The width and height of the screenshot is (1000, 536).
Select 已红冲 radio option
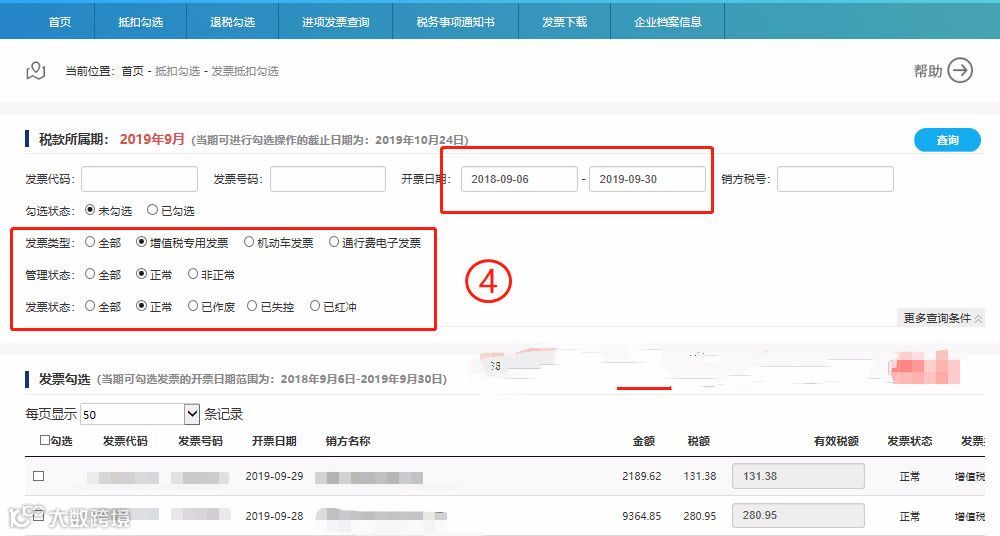click(x=314, y=306)
